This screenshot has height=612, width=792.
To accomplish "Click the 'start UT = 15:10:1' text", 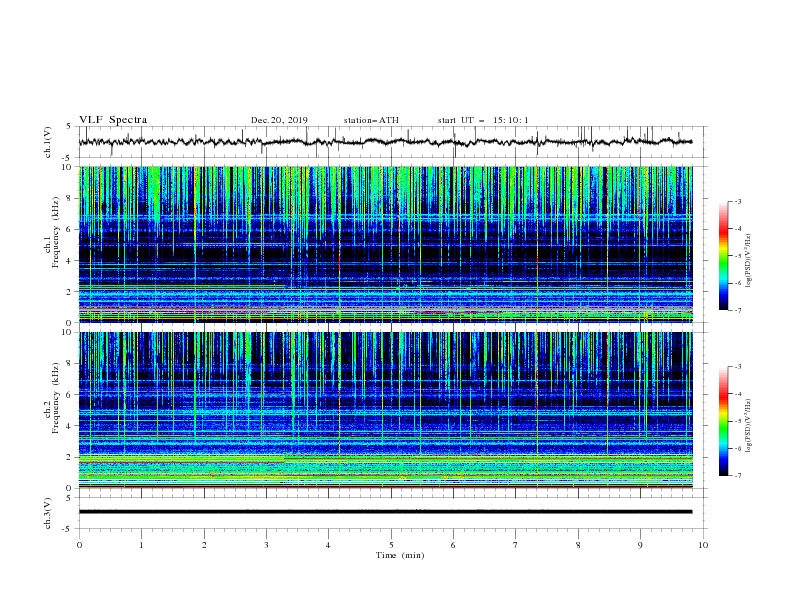I will [482, 120].
